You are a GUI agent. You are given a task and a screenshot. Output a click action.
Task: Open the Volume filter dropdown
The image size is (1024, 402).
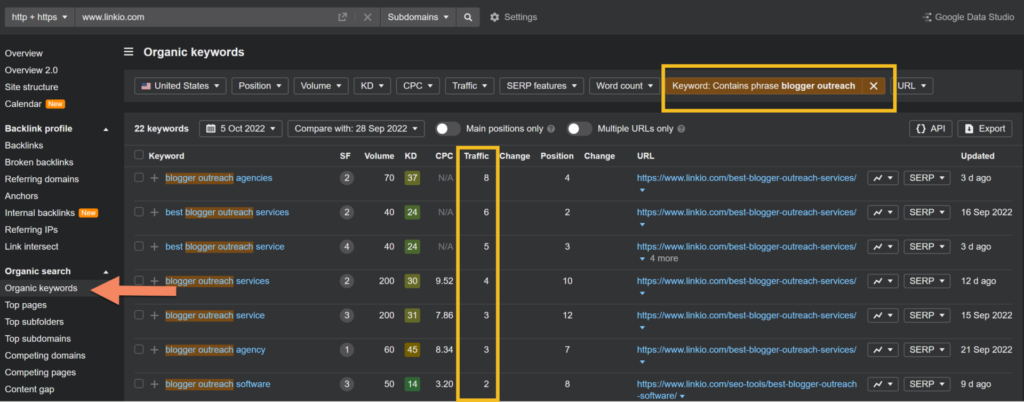click(321, 85)
